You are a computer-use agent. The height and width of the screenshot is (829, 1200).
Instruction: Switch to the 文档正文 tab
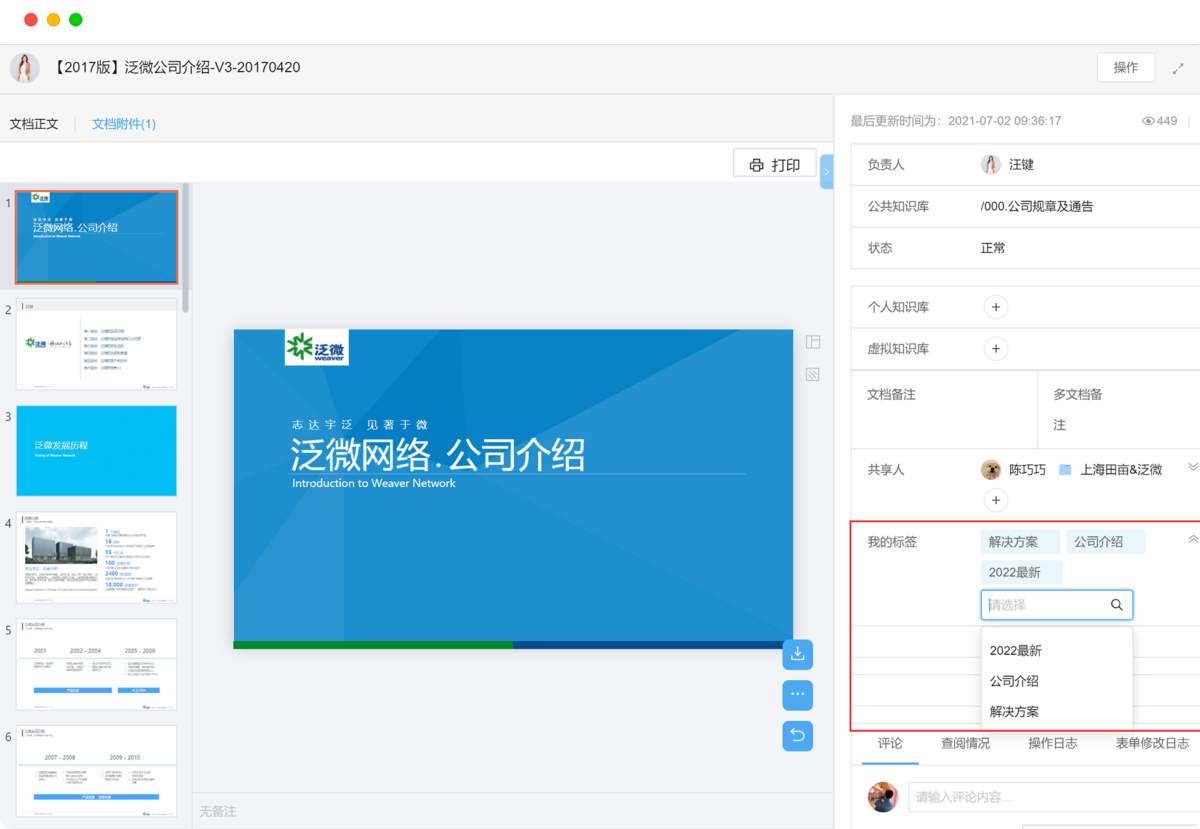click(34, 124)
